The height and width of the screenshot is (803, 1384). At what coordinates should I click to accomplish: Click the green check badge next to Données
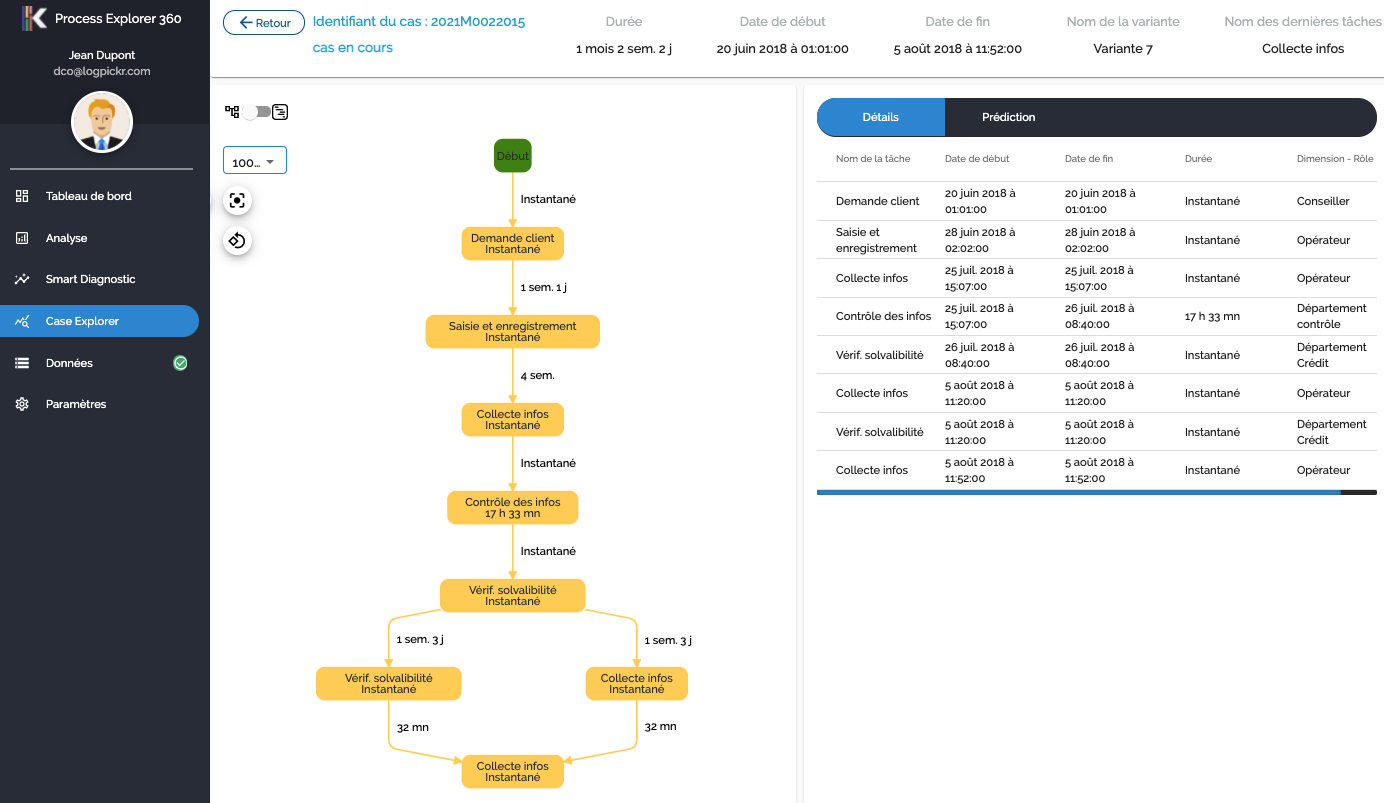coord(180,363)
